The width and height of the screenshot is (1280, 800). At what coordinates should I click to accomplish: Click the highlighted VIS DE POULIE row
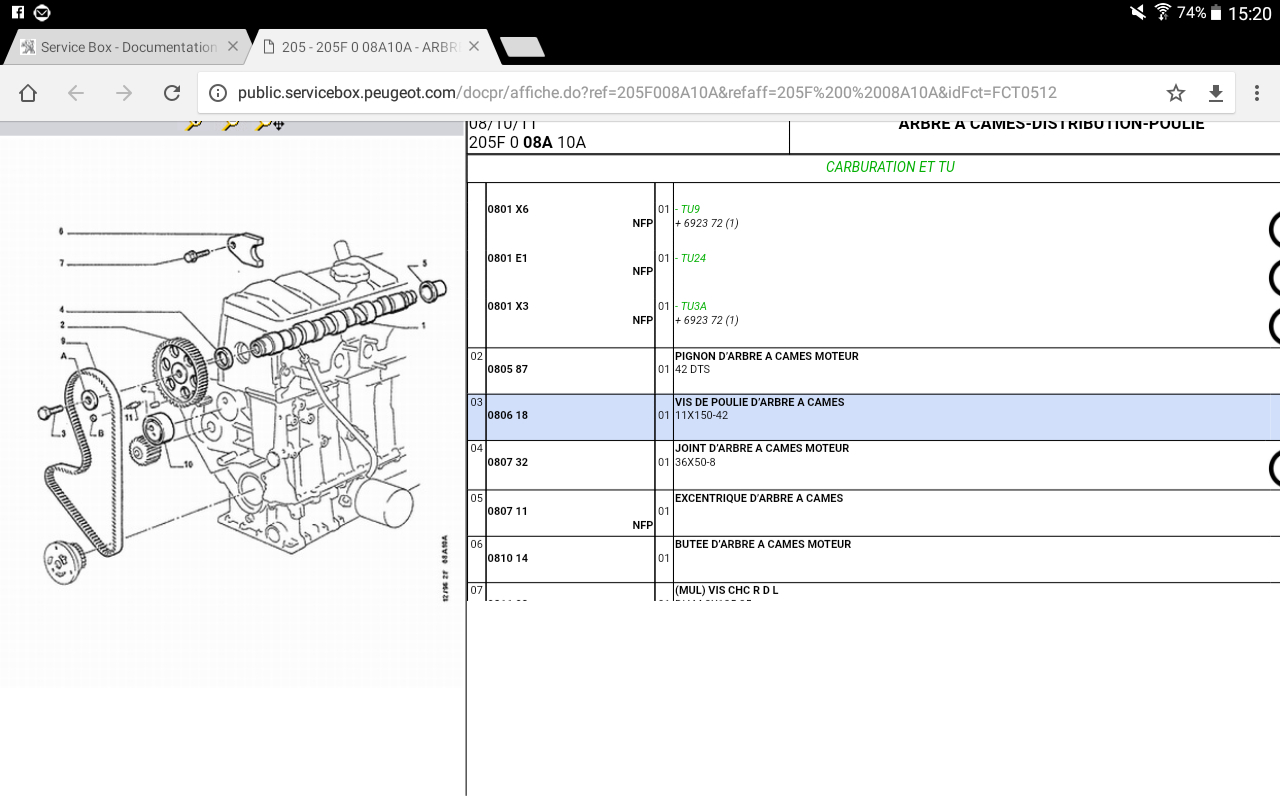(x=760, y=409)
